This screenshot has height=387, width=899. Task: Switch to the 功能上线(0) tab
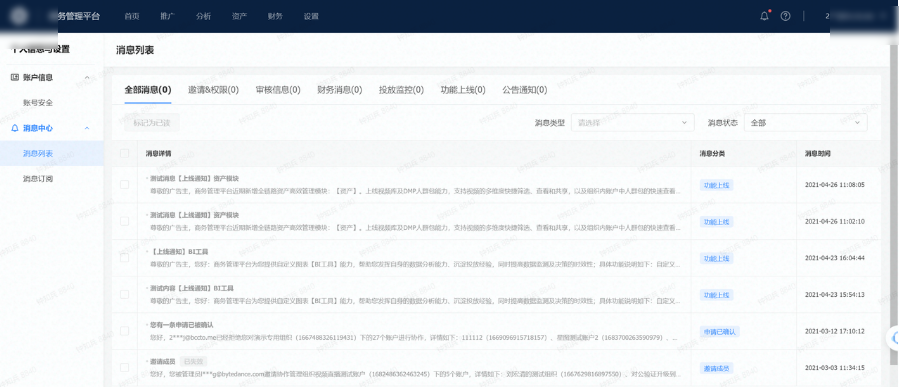tap(463, 90)
